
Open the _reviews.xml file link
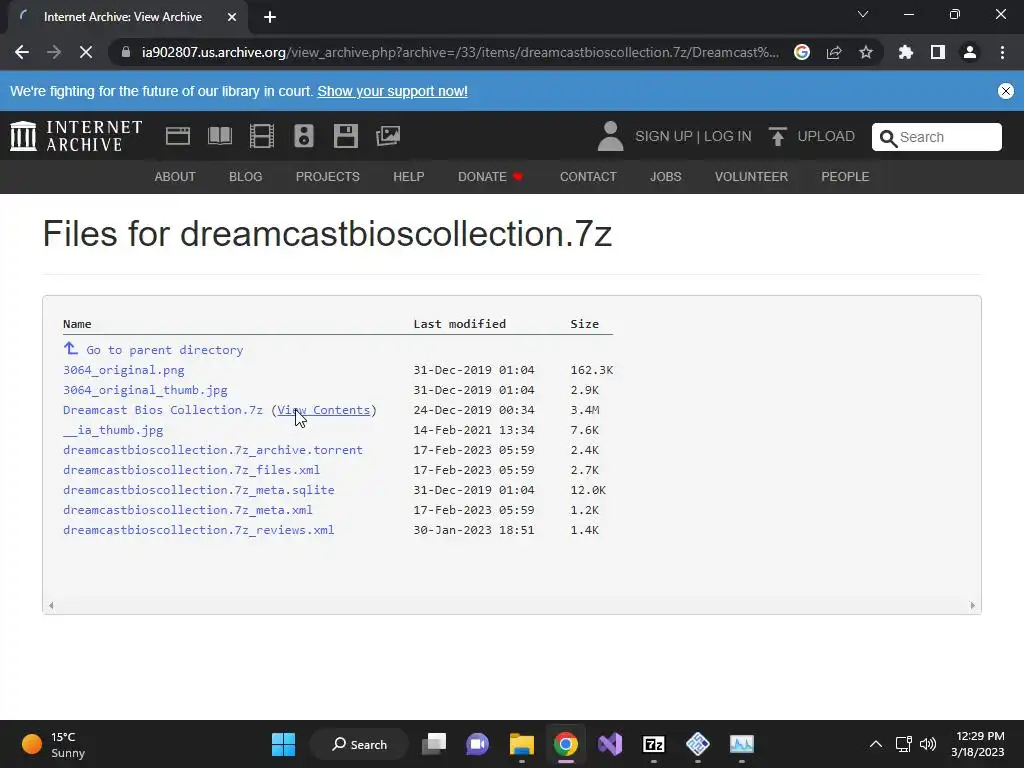click(199, 530)
